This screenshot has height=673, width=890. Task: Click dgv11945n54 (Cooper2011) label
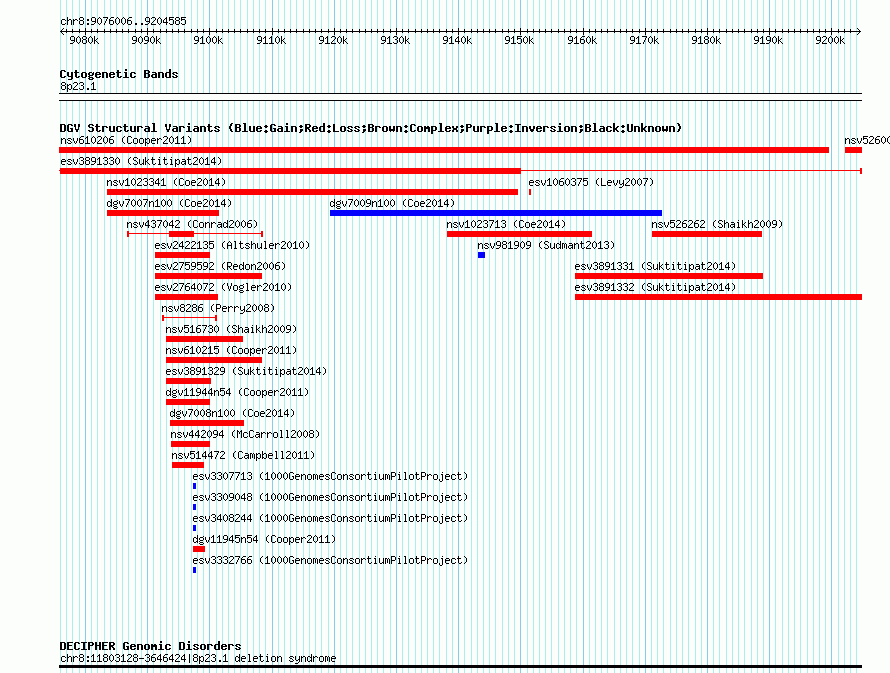[265, 539]
